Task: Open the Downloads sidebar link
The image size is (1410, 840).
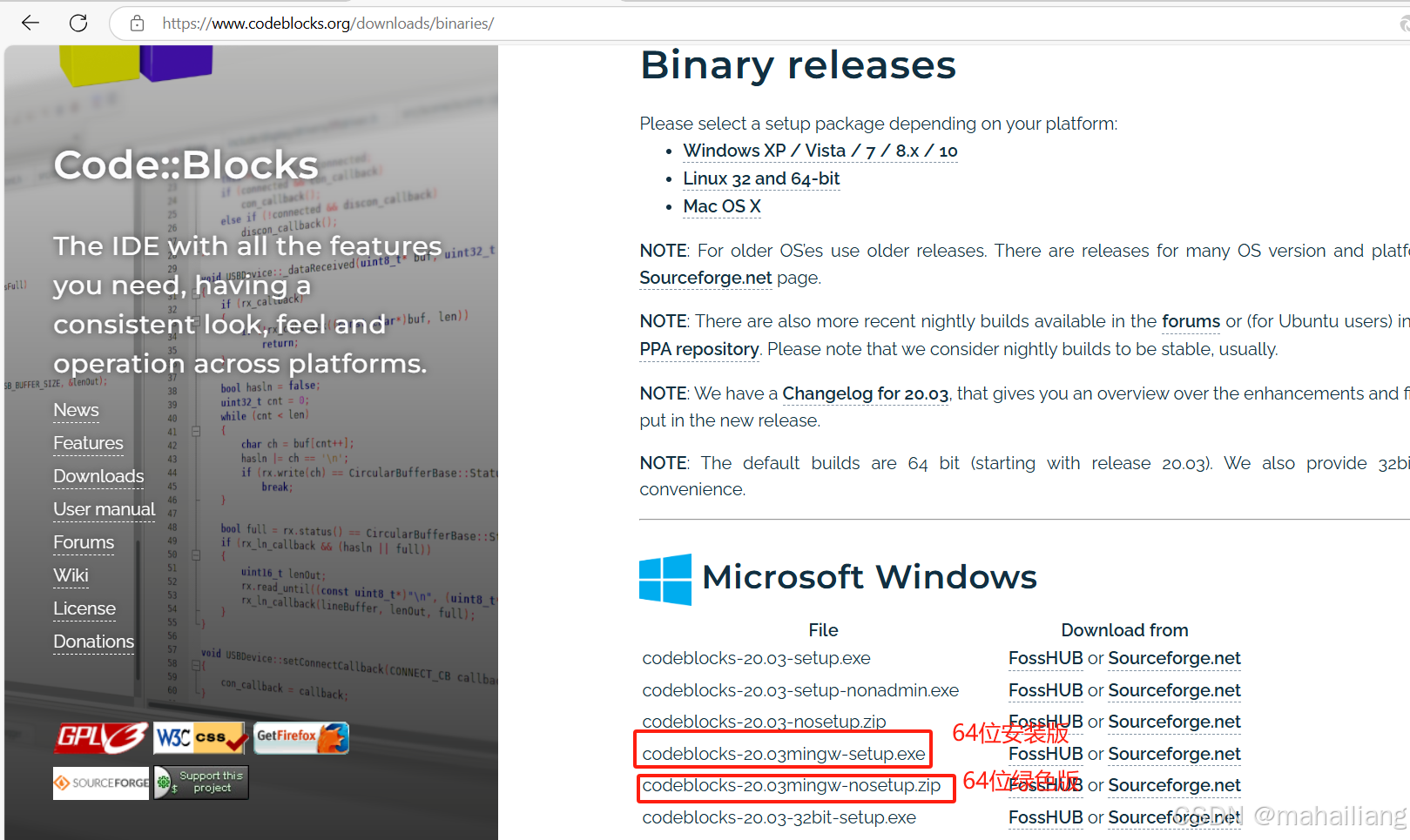Action: (98, 476)
